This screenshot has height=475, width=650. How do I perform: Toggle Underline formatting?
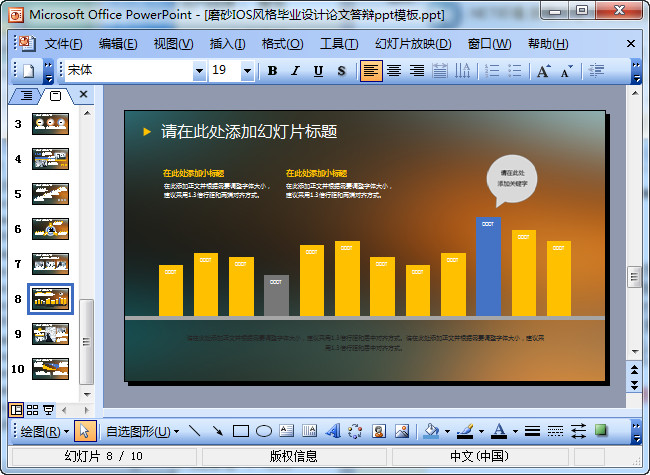[x=318, y=71]
